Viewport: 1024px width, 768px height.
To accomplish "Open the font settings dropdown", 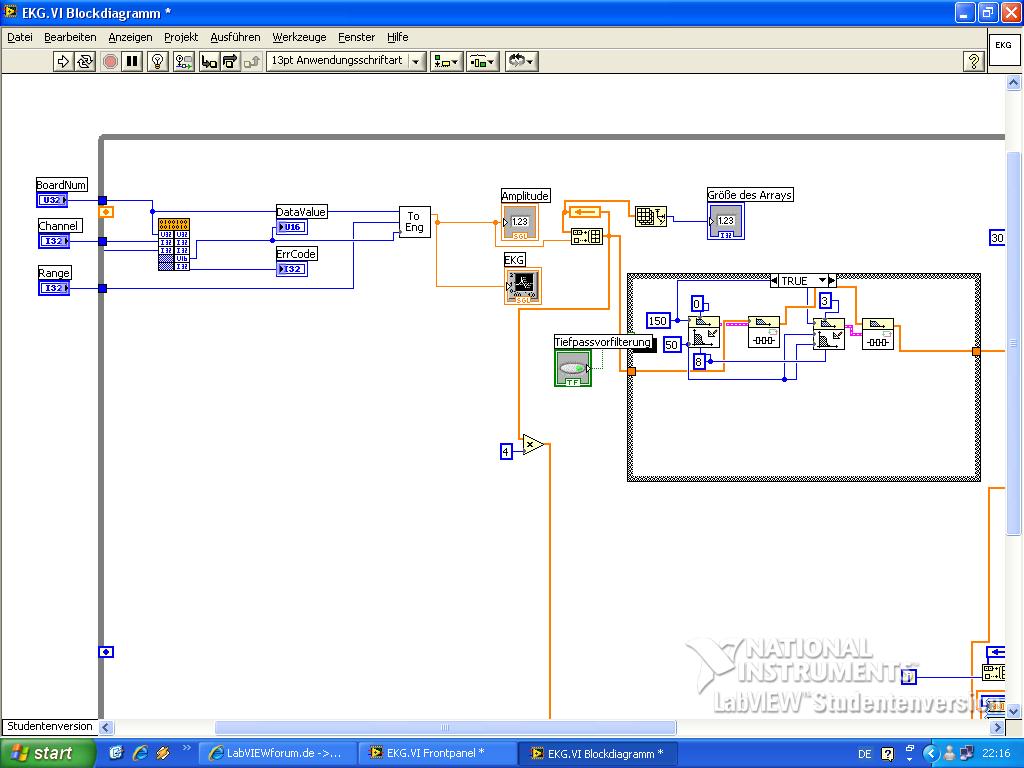I will pyautogui.click(x=346, y=61).
